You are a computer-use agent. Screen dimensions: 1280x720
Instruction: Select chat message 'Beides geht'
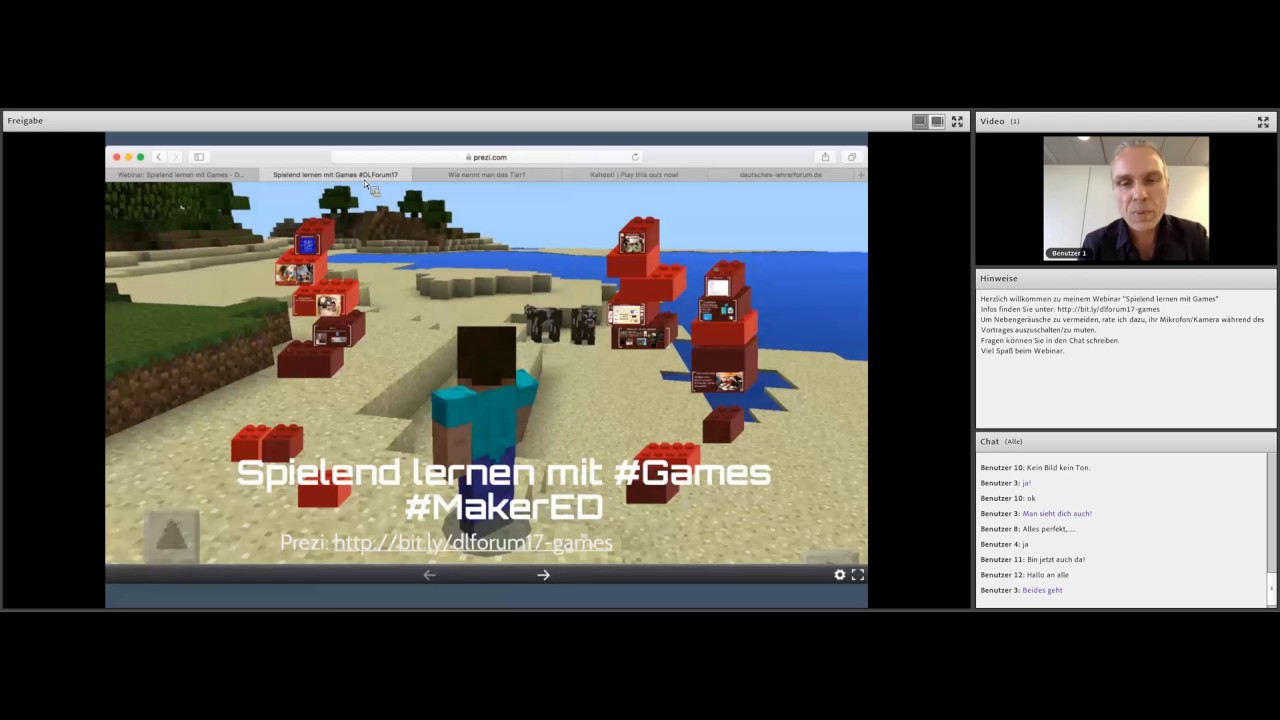tap(1042, 590)
